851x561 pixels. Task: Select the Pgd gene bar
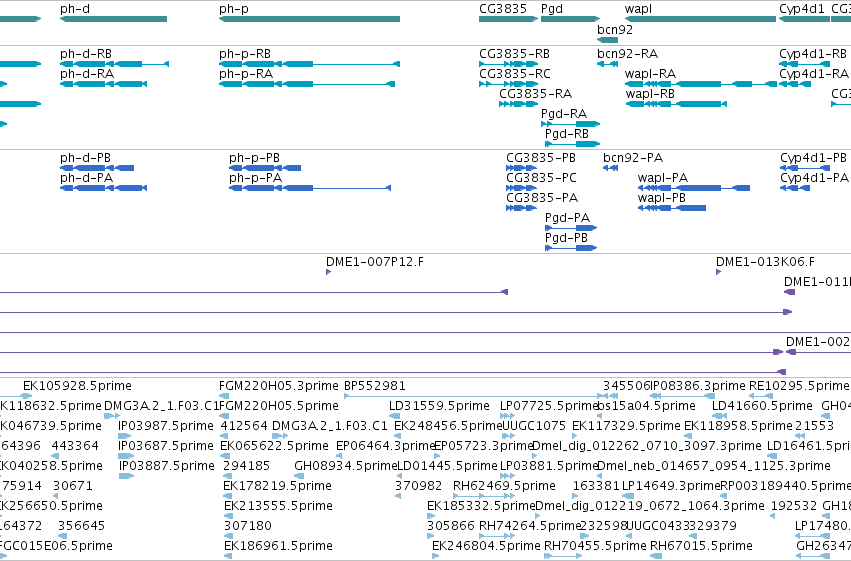tap(570, 19)
